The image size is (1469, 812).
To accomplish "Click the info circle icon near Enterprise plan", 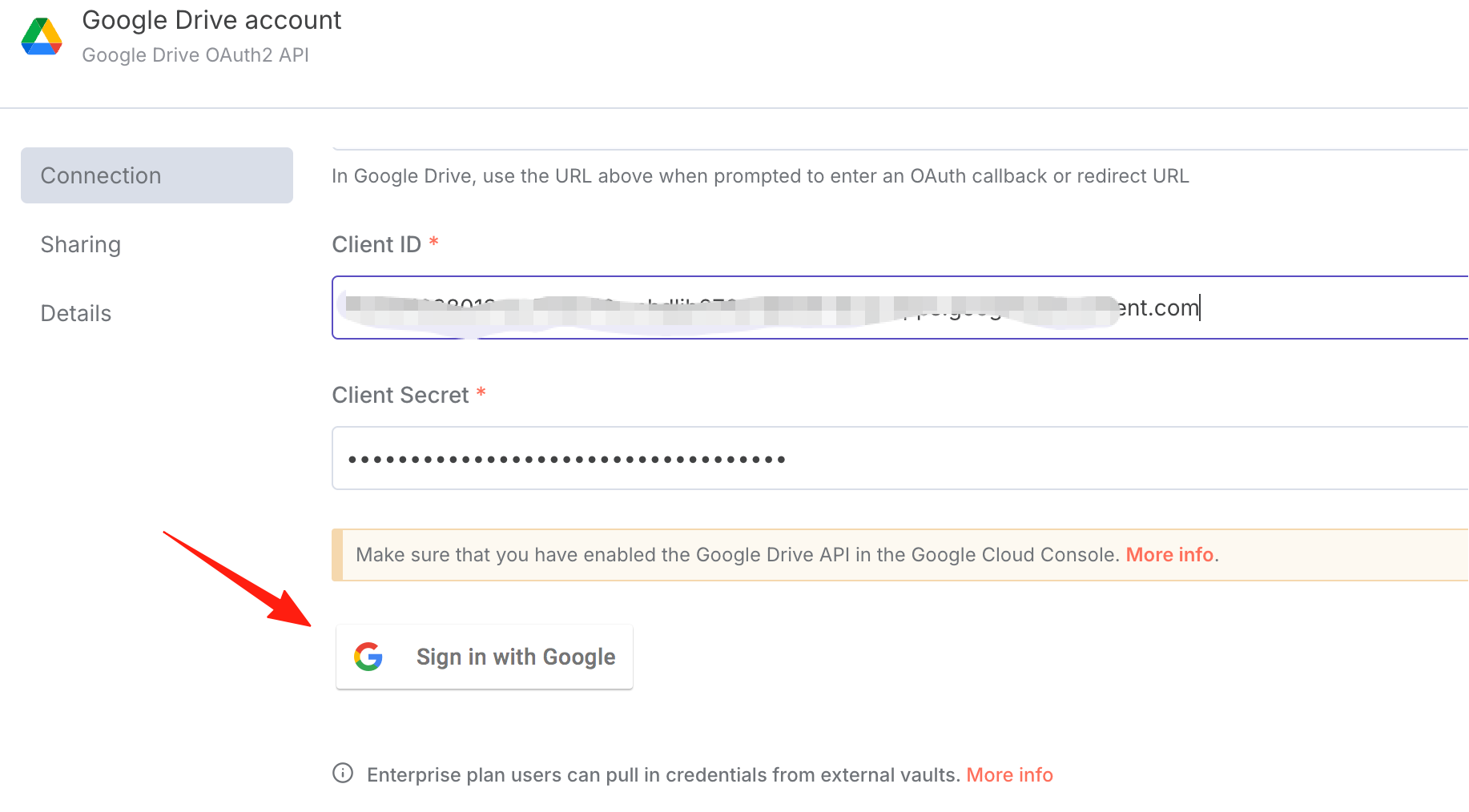I will [x=343, y=774].
